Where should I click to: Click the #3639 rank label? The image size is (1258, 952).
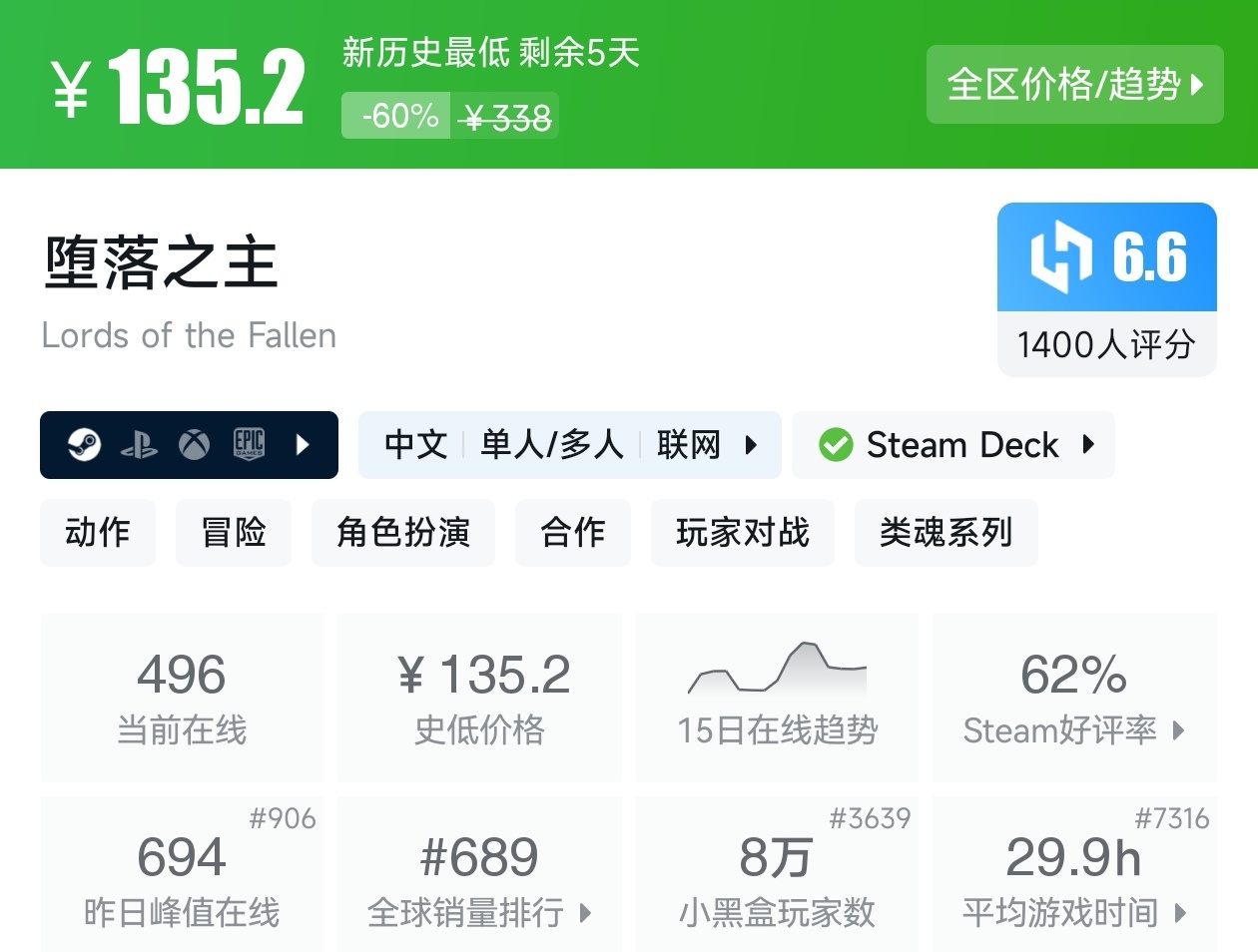pyautogui.click(x=870, y=818)
